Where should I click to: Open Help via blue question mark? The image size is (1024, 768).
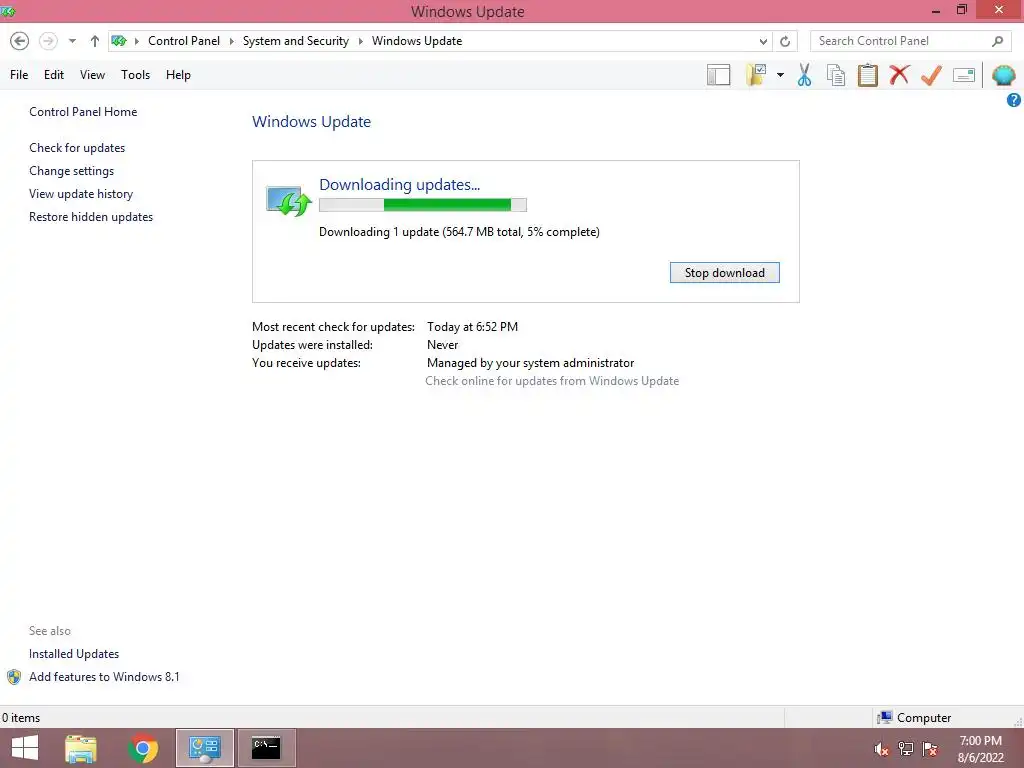pyautogui.click(x=1014, y=100)
